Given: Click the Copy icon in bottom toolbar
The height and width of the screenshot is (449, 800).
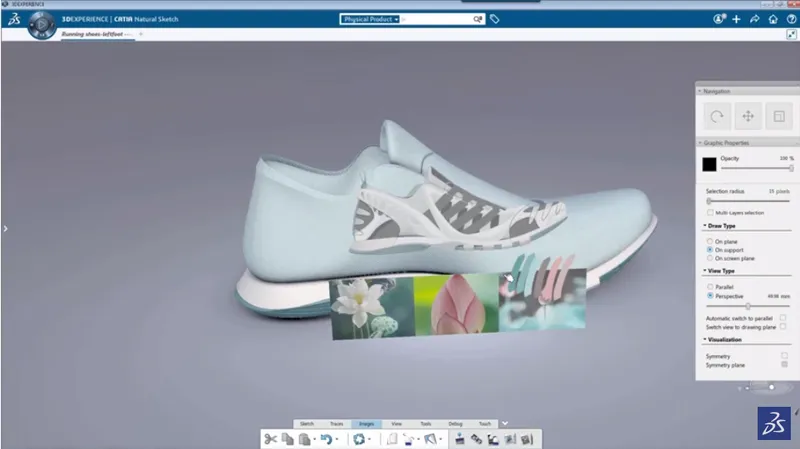Looking at the screenshot, I should click(x=288, y=439).
